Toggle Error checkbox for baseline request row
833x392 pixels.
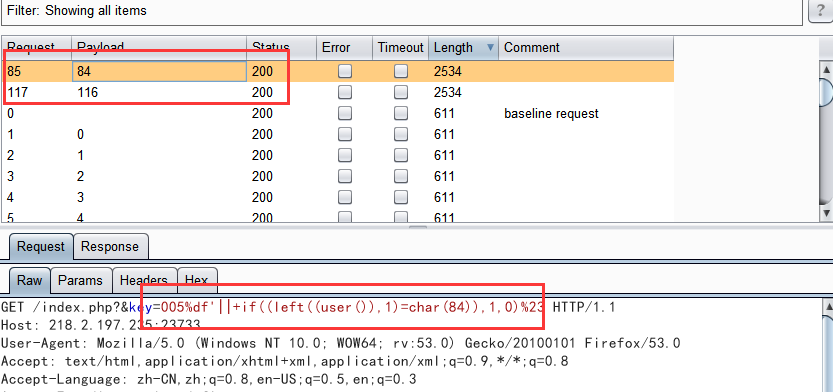point(345,113)
